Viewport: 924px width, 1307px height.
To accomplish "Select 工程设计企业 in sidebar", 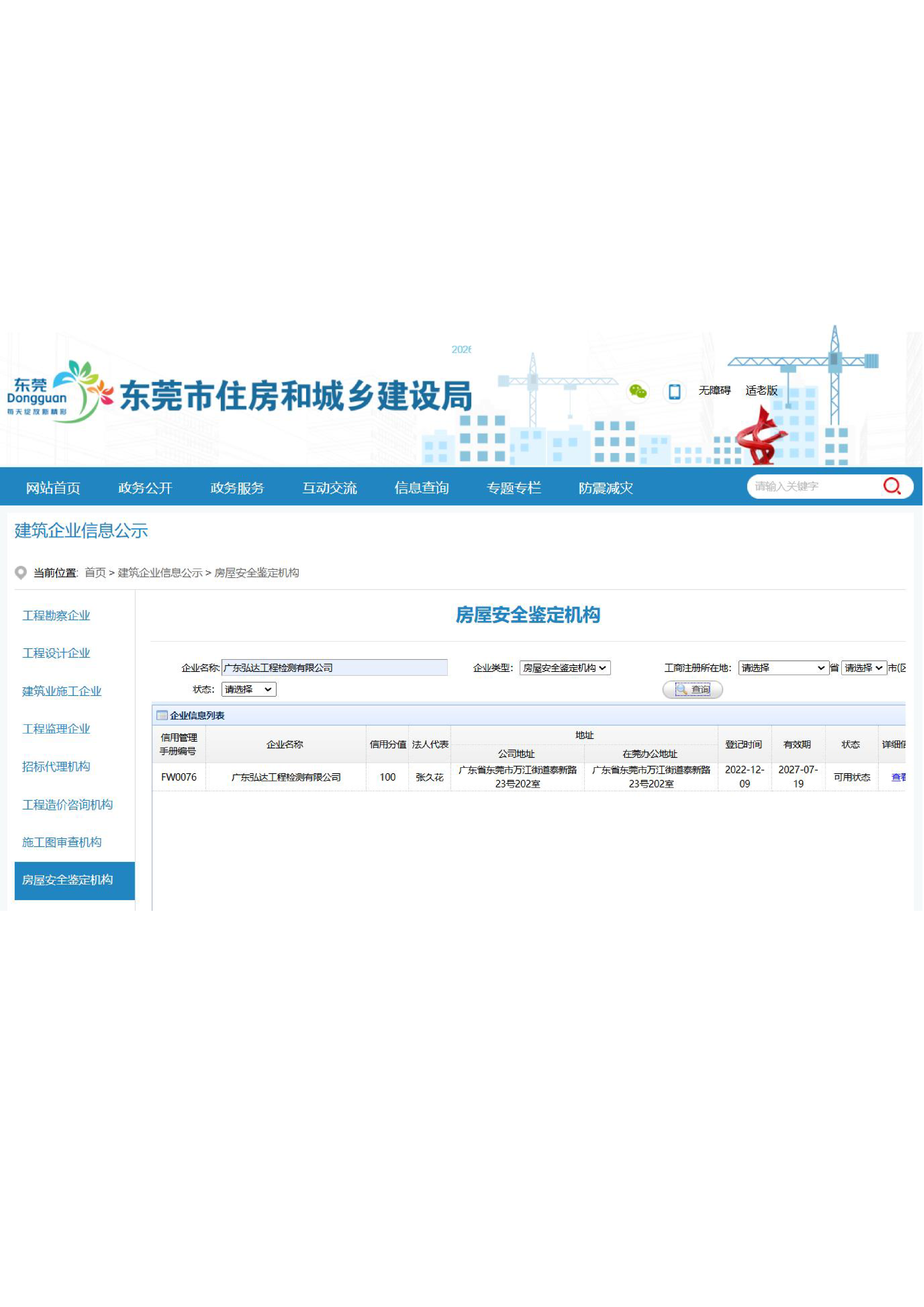I will tap(56, 653).
